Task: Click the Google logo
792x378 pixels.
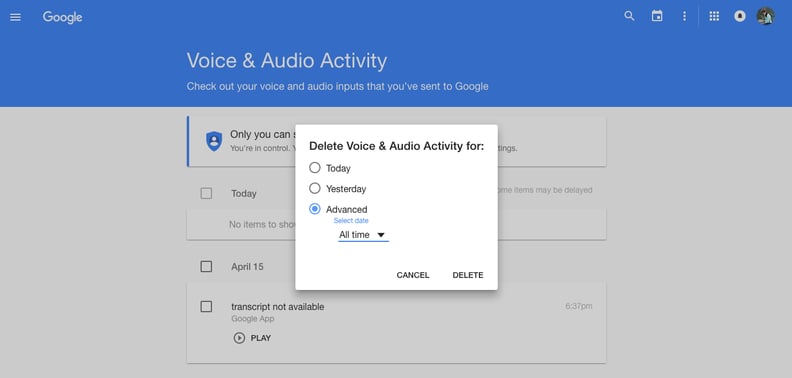Action: pyautogui.click(x=62, y=17)
